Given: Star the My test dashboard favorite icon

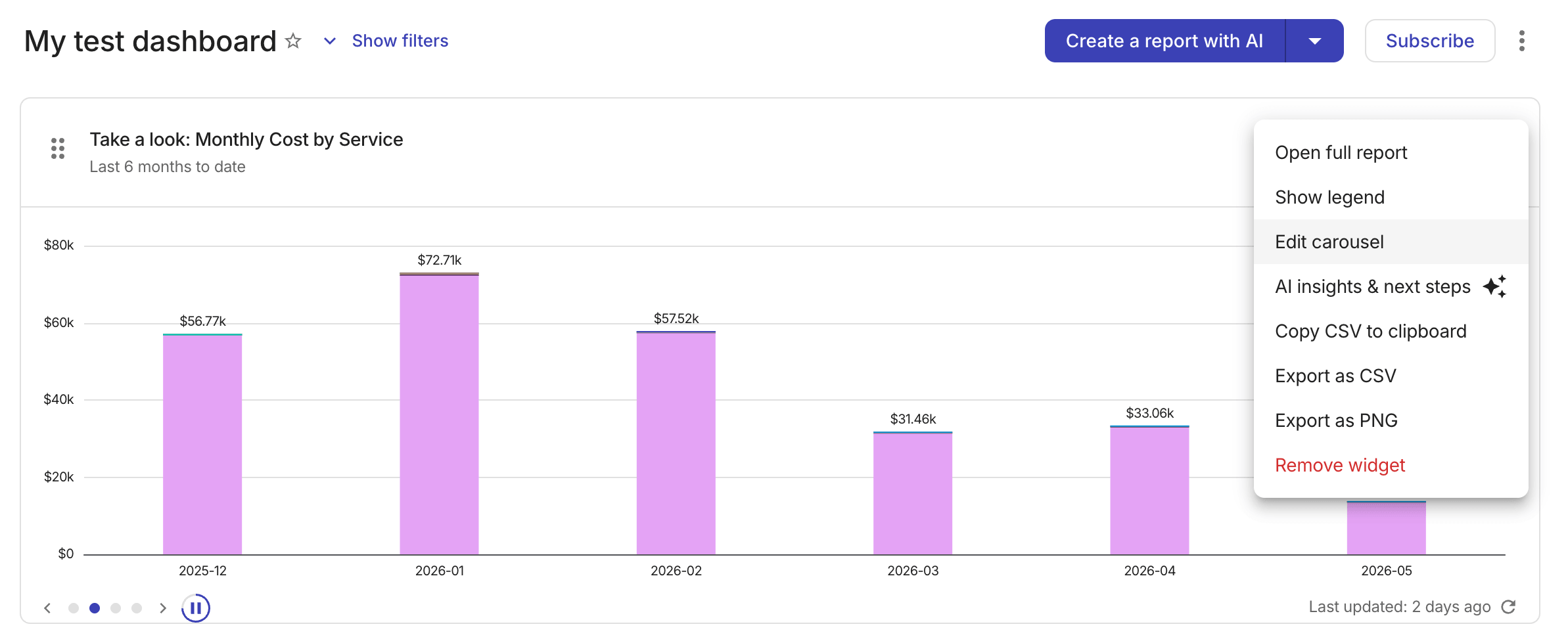Looking at the screenshot, I should click(293, 41).
